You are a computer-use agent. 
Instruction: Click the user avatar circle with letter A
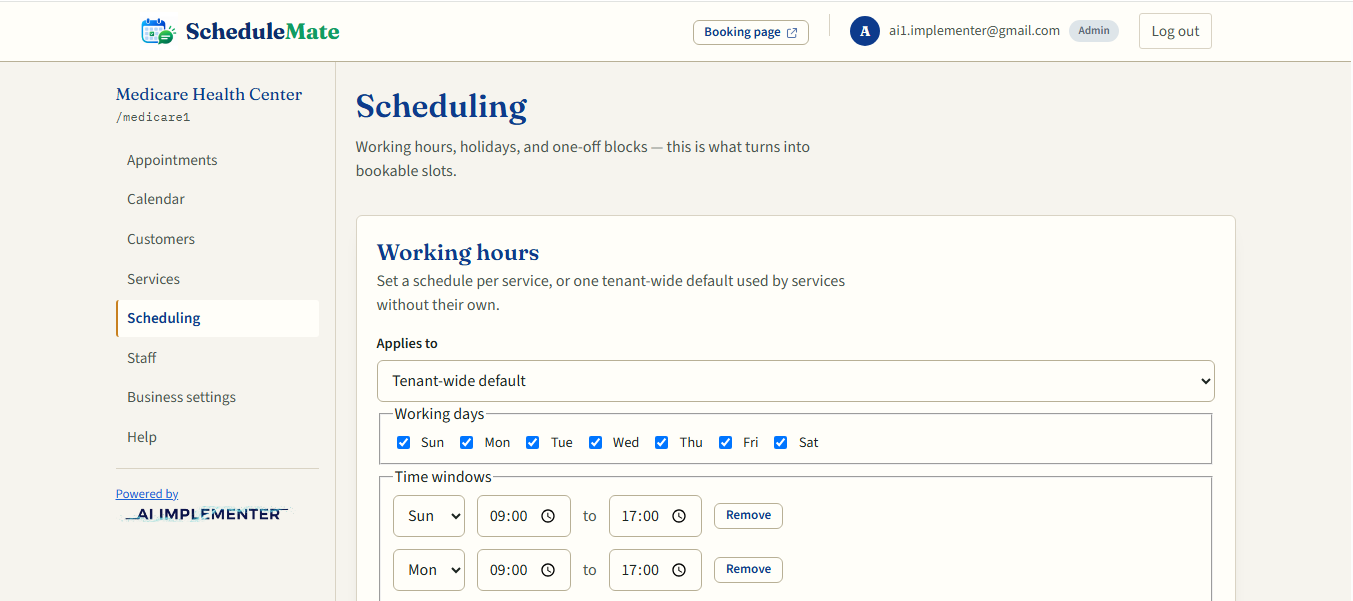[x=865, y=31]
